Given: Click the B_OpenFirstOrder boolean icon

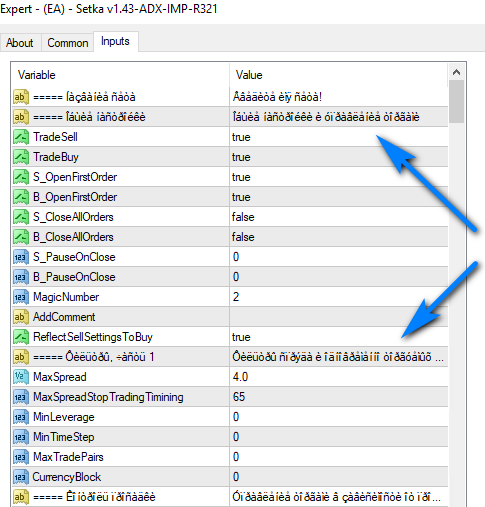Looking at the screenshot, I should [21, 197].
